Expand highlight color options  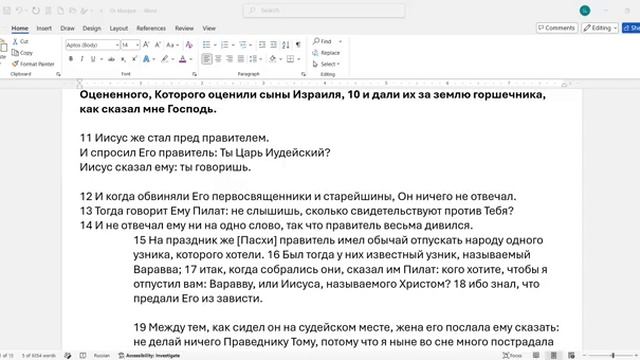[x=172, y=59]
